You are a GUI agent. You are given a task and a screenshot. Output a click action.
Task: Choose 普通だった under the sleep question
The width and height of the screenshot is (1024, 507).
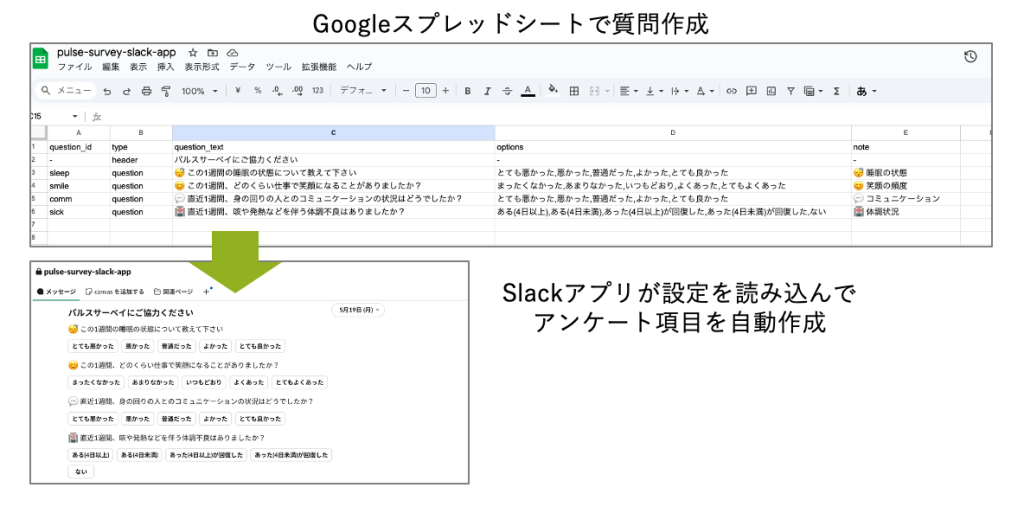(175, 346)
